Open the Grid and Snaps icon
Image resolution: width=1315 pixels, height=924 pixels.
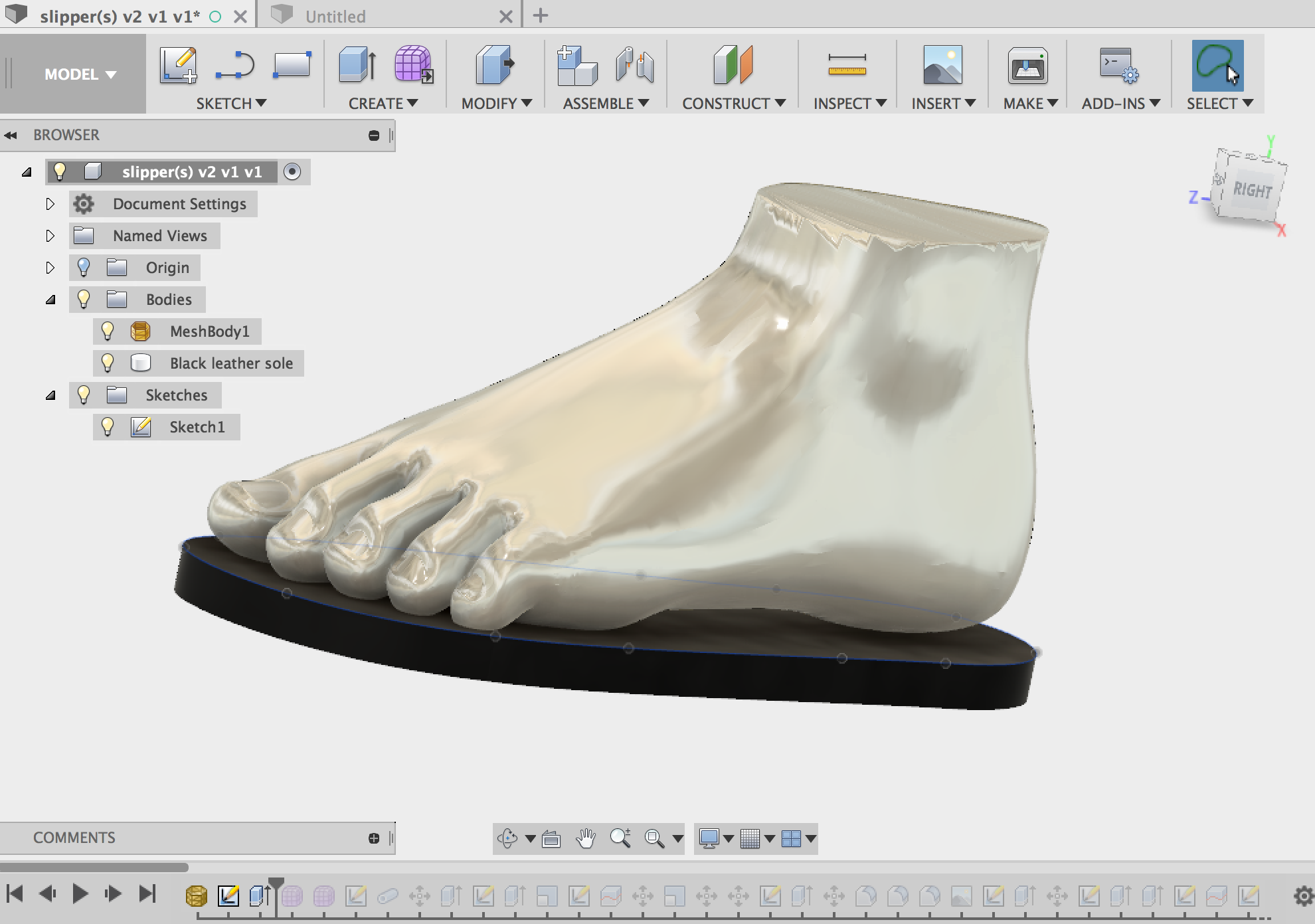coord(750,838)
